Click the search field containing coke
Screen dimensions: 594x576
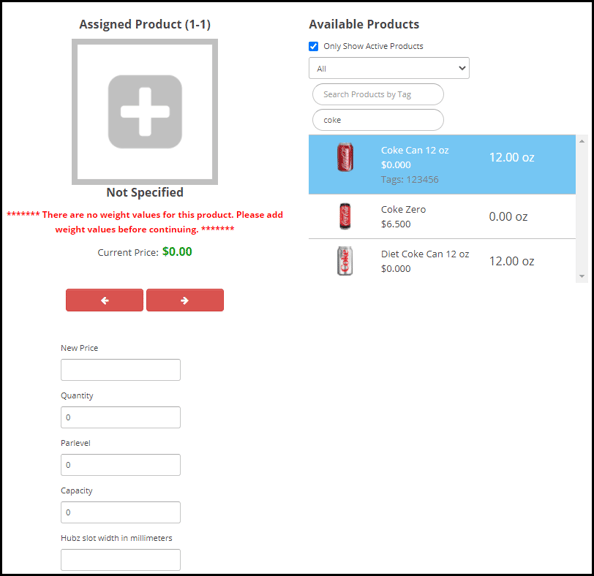[x=378, y=120]
